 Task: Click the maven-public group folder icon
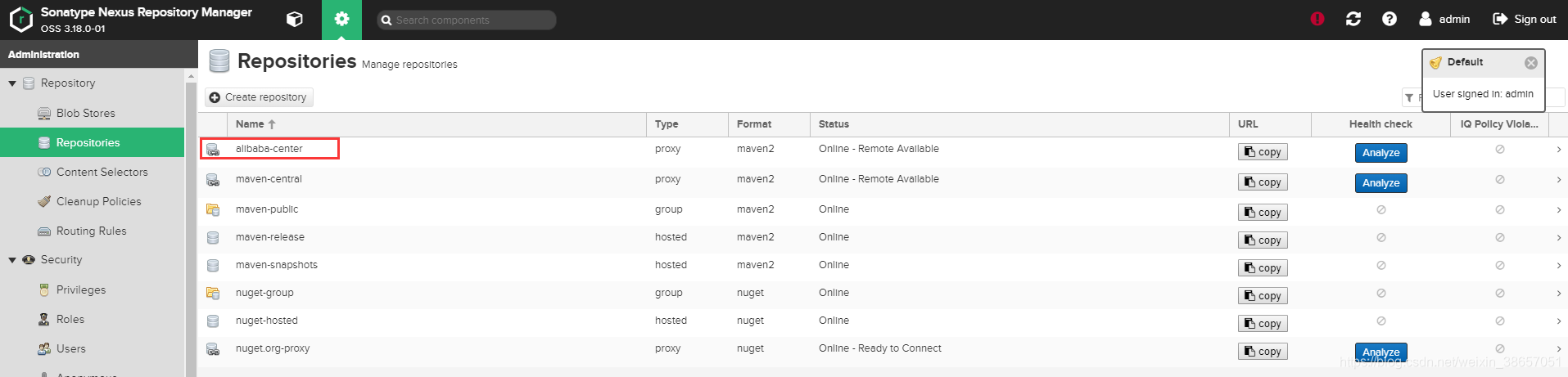(213, 210)
